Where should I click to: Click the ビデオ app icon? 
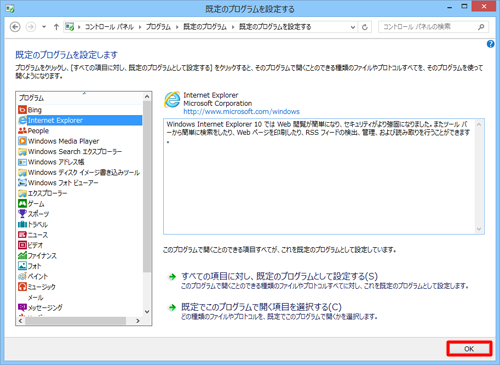22,245
